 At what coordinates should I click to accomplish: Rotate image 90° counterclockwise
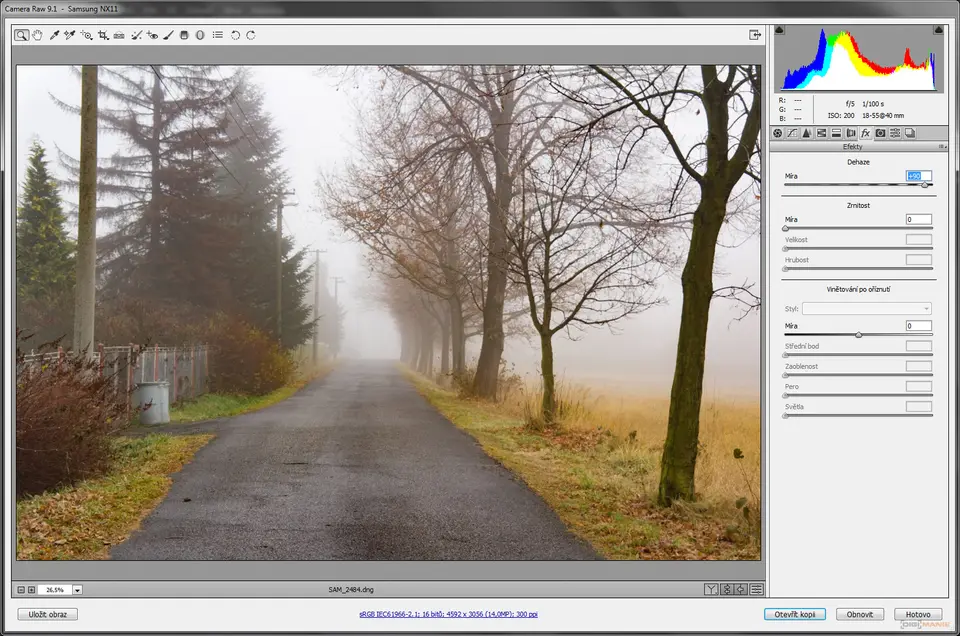[x=235, y=35]
